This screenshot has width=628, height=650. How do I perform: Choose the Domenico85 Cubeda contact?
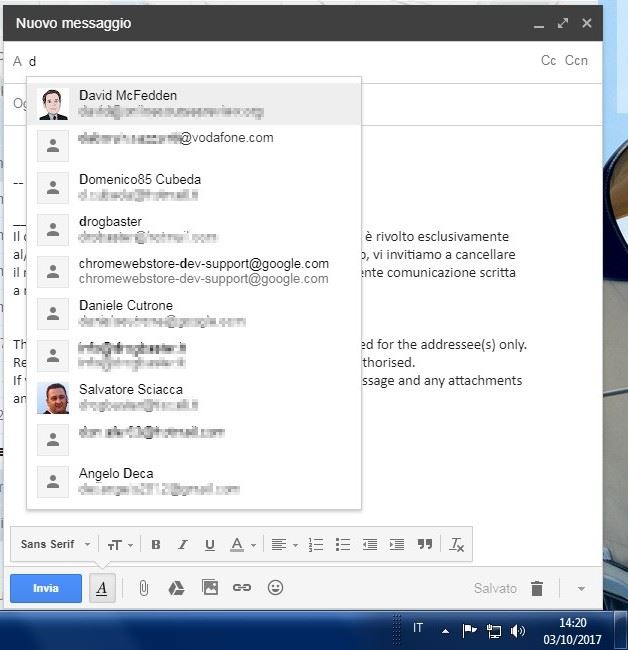tap(194, 187)
